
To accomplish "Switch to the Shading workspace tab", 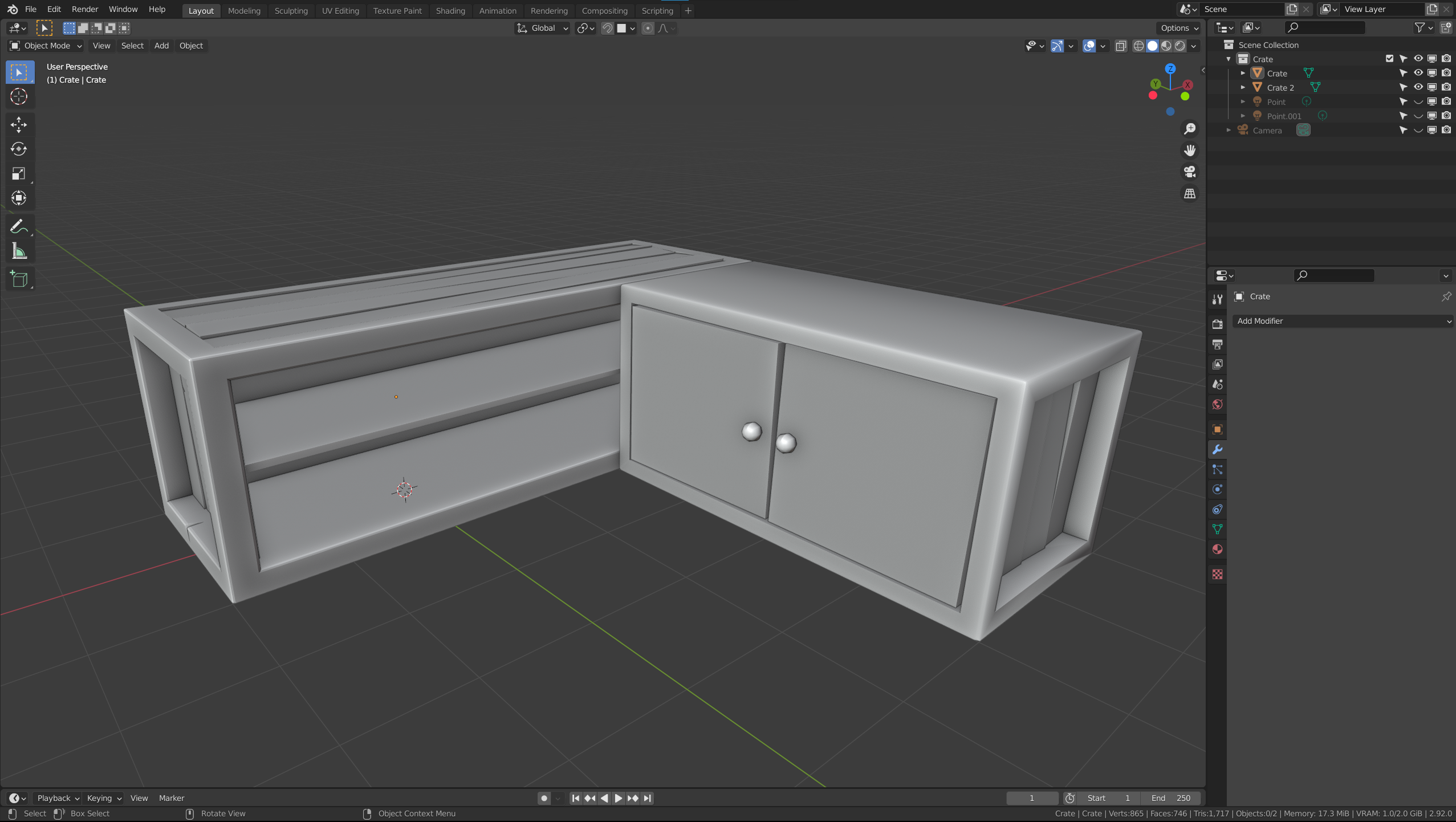I will (450, 10).
